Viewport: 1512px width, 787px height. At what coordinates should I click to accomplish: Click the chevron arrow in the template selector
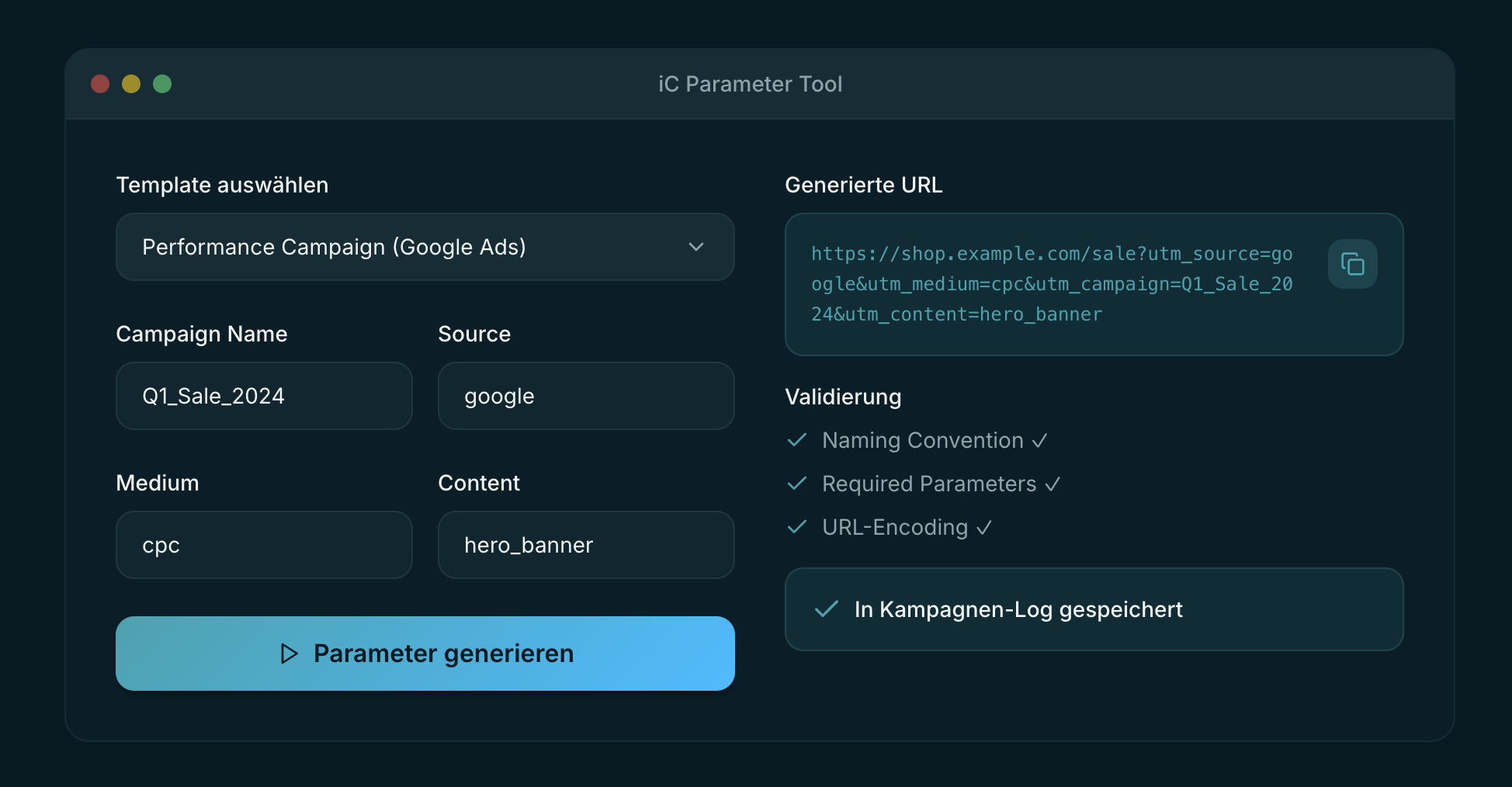[696, 247]
